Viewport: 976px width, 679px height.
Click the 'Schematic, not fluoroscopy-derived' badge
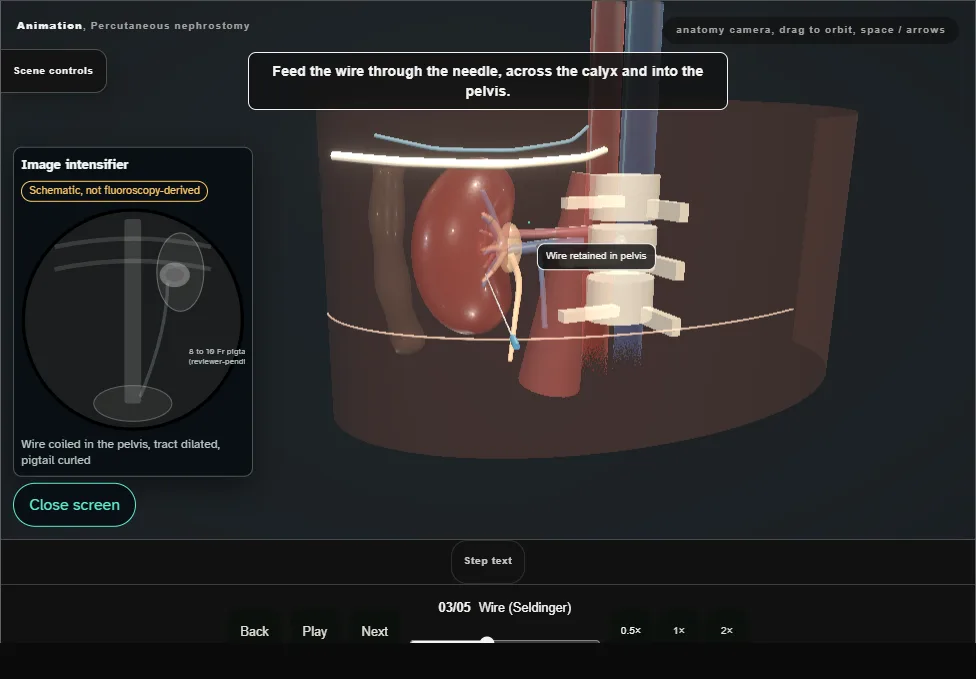[x=115, y=190]
